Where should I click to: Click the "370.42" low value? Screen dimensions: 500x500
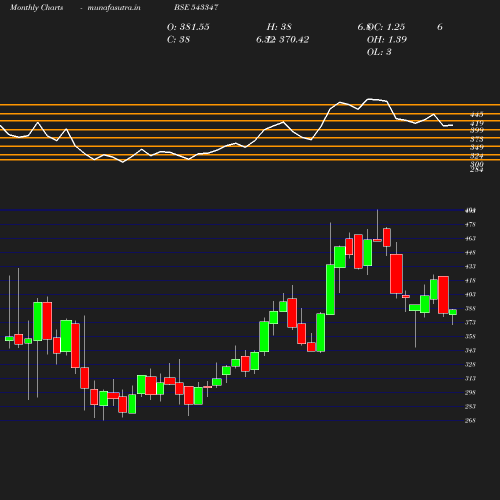tap(294, 40)
